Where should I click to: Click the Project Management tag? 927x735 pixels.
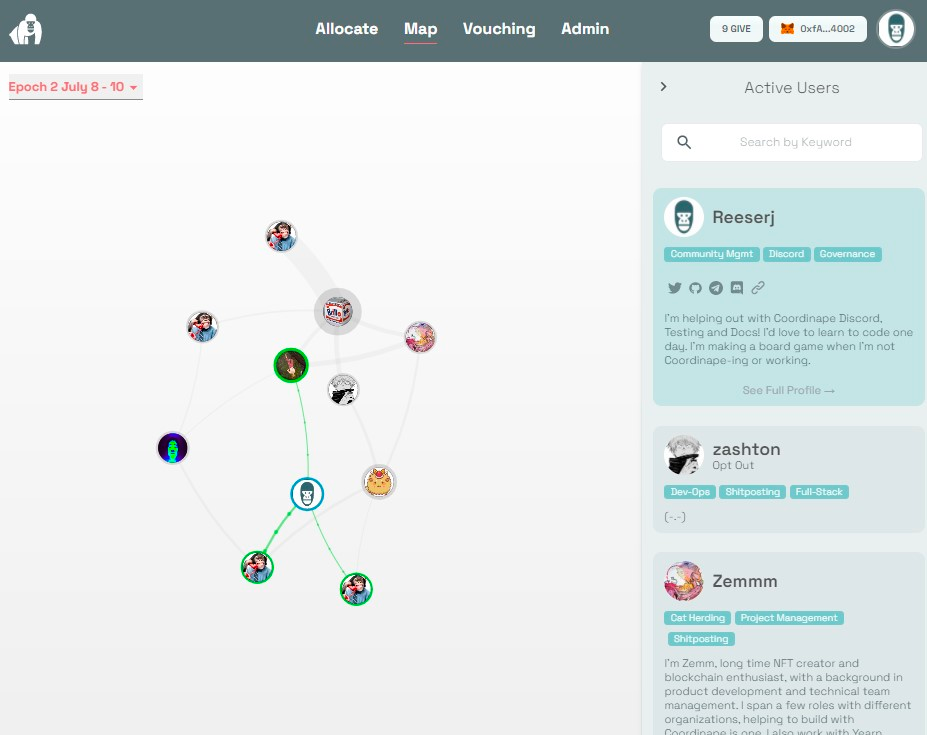(x=789, y=618)
